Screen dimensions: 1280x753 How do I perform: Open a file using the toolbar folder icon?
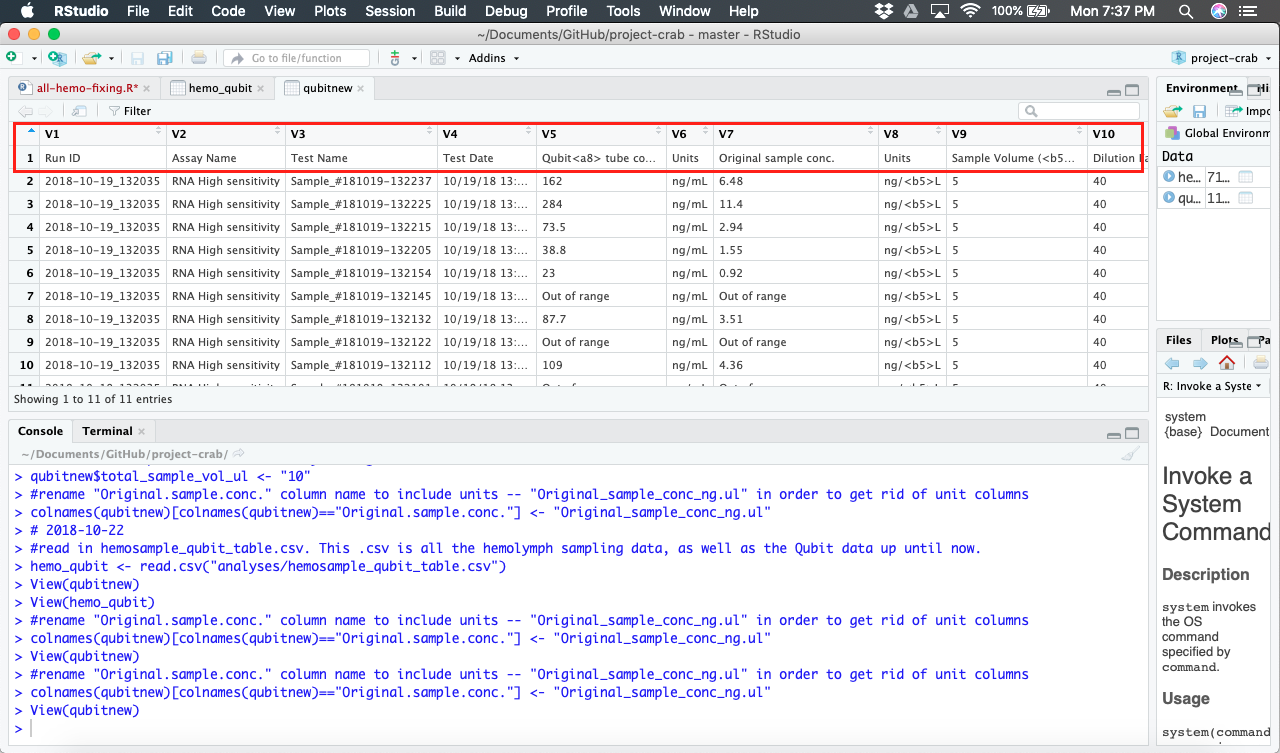click(90, 57)
